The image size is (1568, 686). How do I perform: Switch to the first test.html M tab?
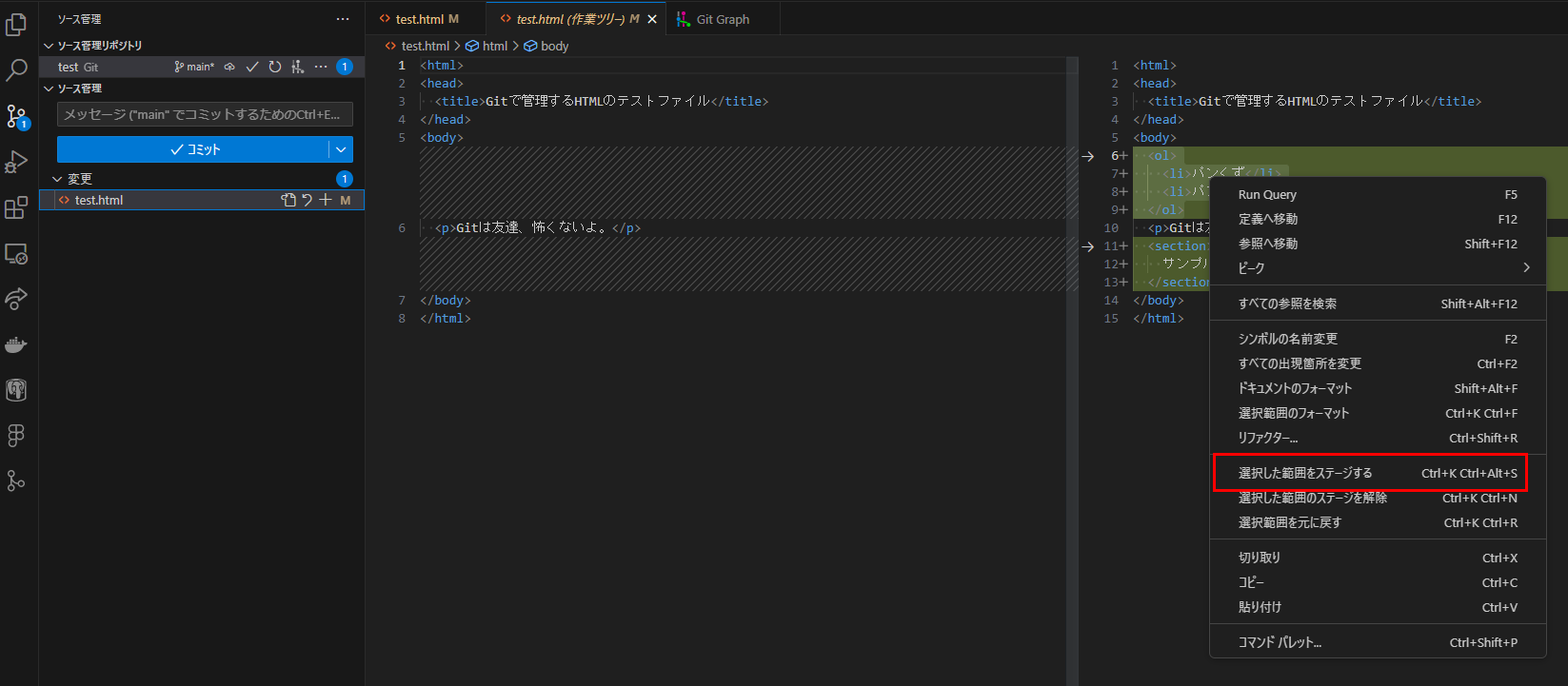(x=426, y=19)
